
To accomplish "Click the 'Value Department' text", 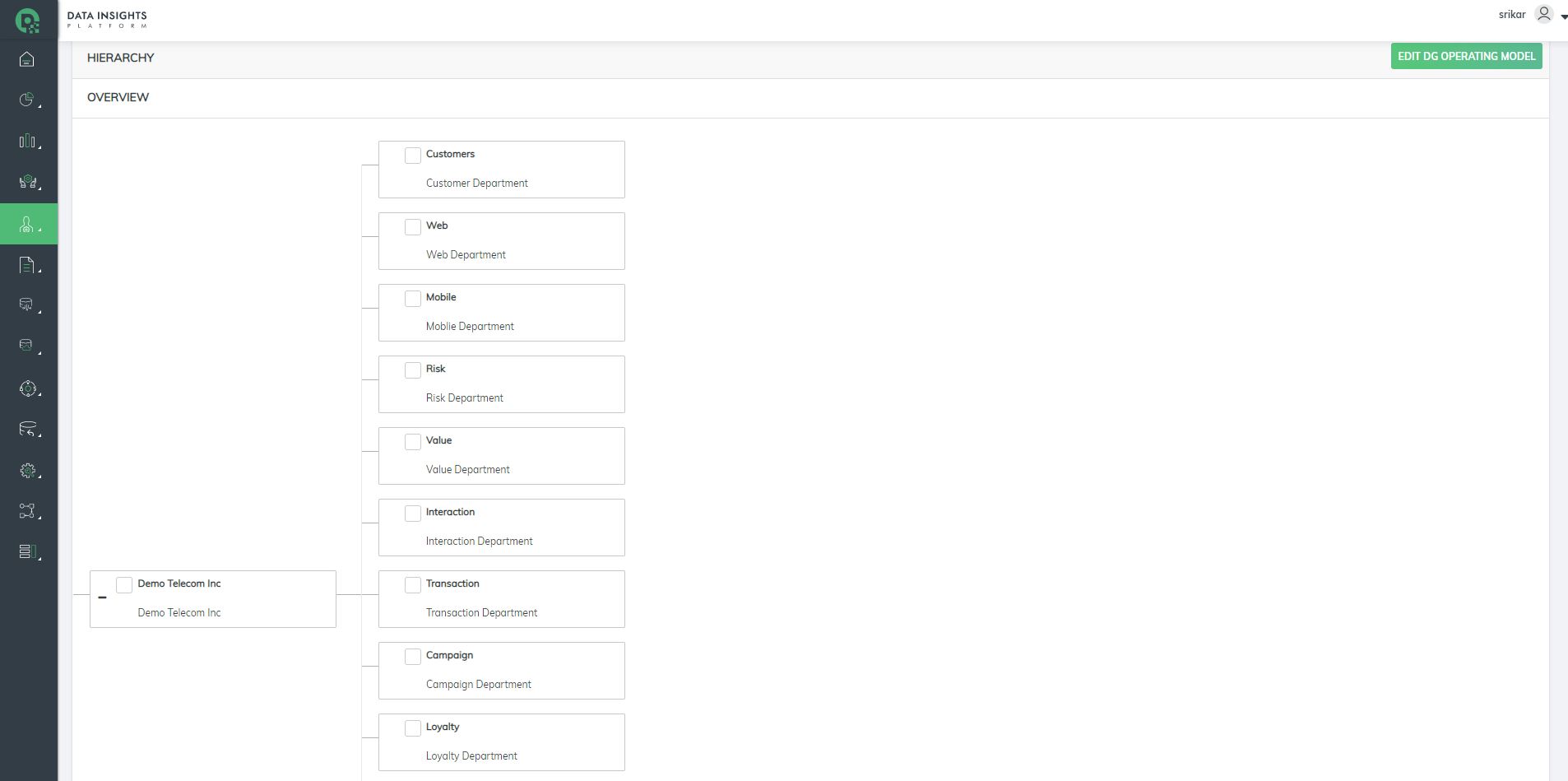I will pyautogui.click(x=468, y=470).
